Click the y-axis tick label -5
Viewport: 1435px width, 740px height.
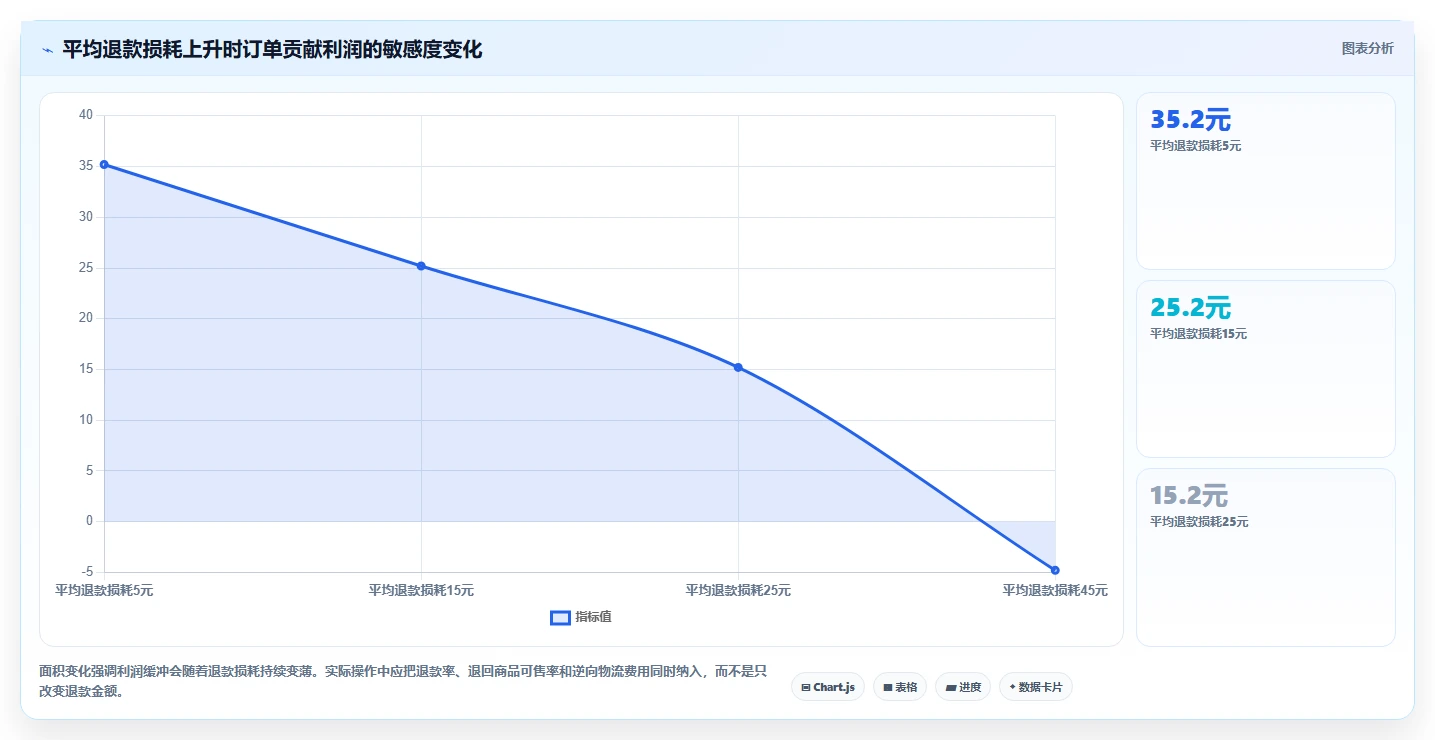pyautogui.click(x=87, y=572)
